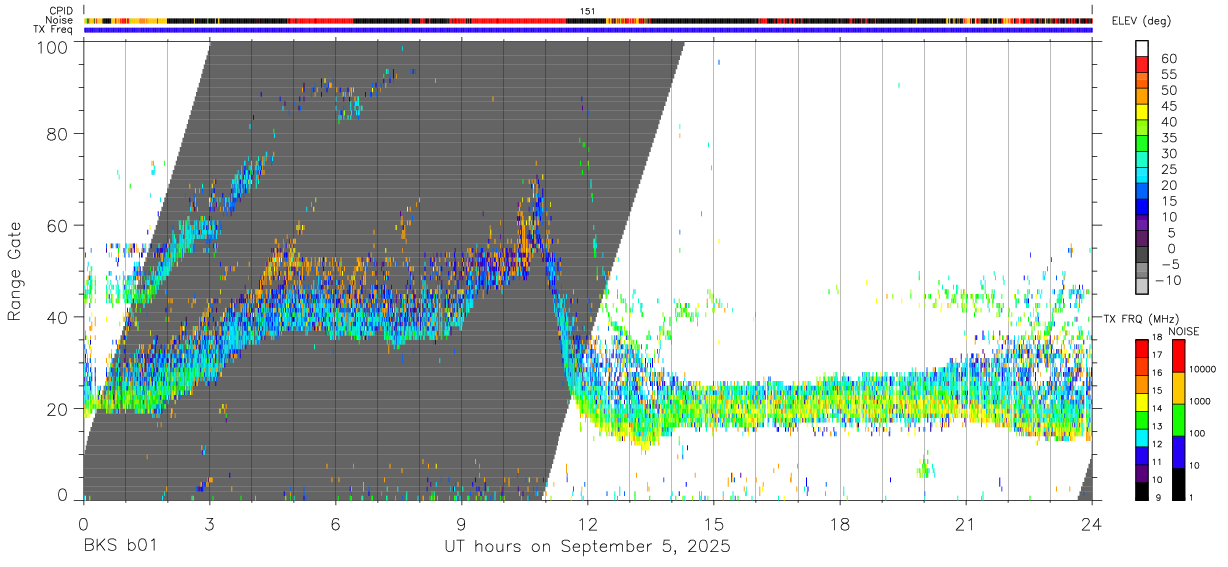Click the −10 label on elevation colorbar
The width and height of the screenshot is (1228, 567).
(x=1171, y=281)
